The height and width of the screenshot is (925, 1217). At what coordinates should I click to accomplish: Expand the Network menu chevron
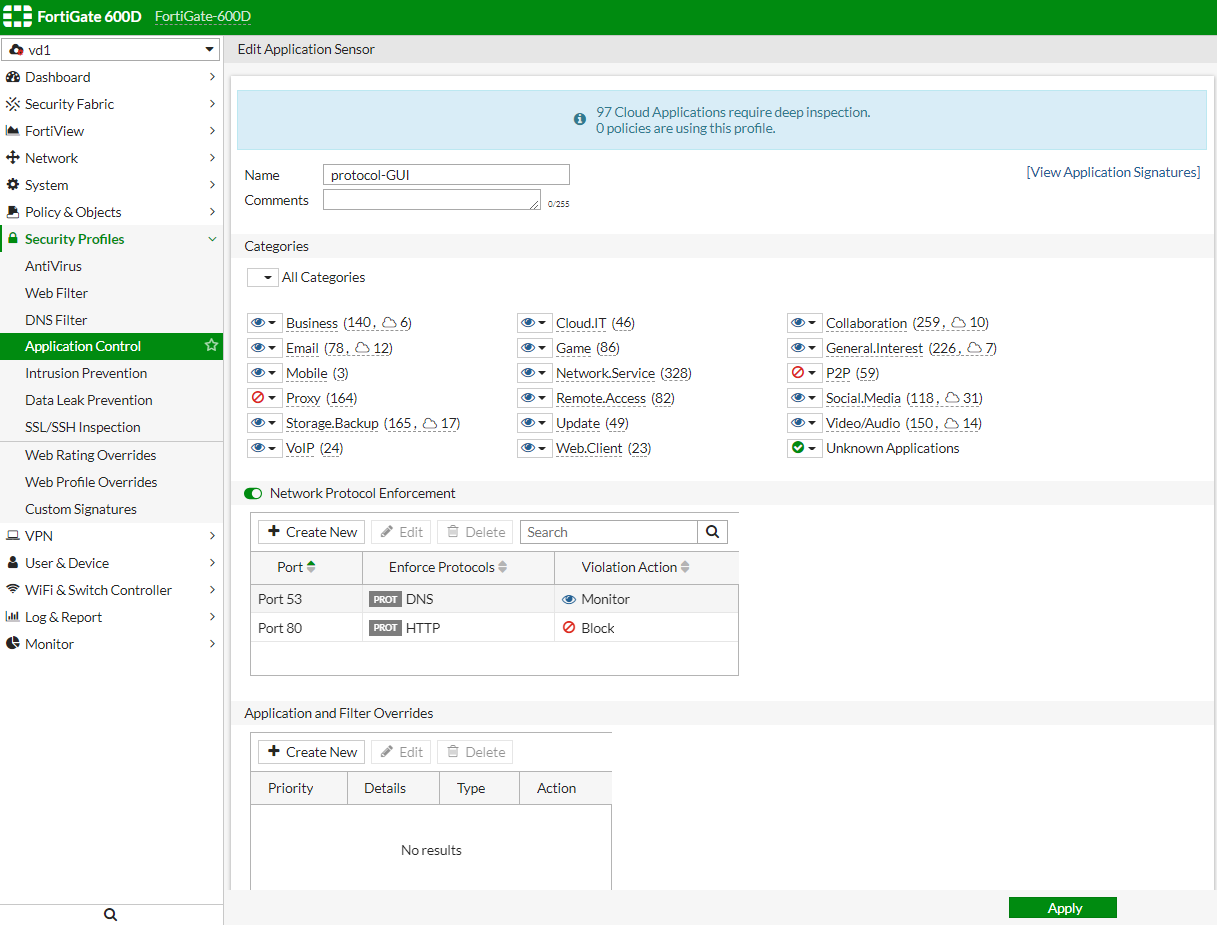coord(212,158)
